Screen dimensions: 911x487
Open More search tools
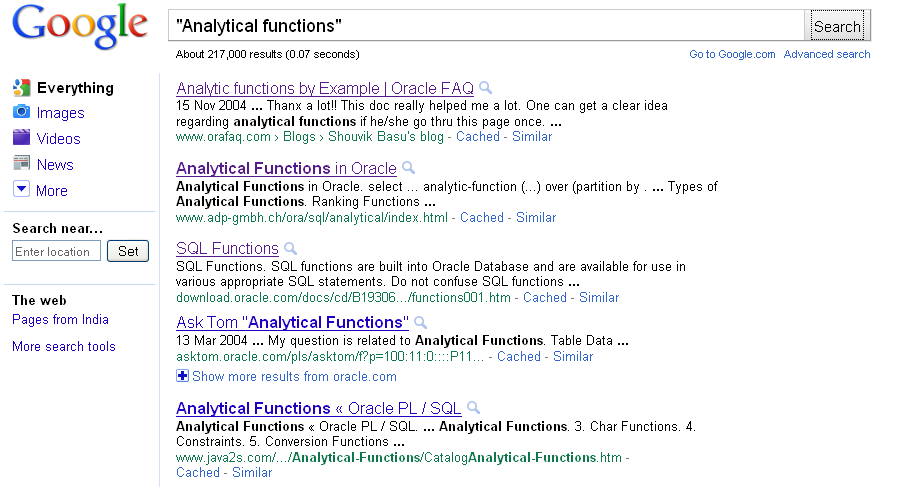(x=64, y=346)
